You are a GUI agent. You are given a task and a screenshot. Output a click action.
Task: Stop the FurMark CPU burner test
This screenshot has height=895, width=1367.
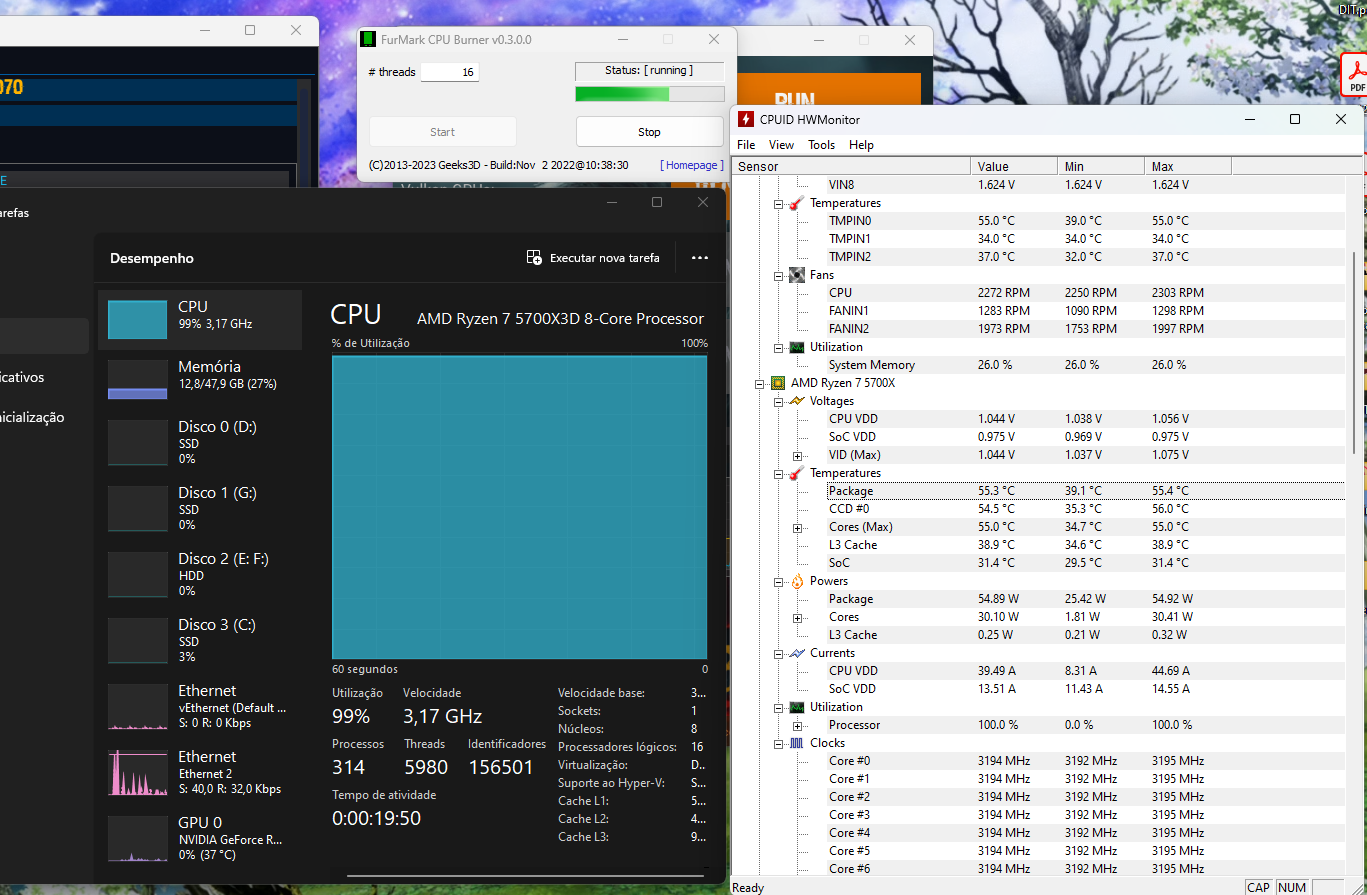point(649,132)
